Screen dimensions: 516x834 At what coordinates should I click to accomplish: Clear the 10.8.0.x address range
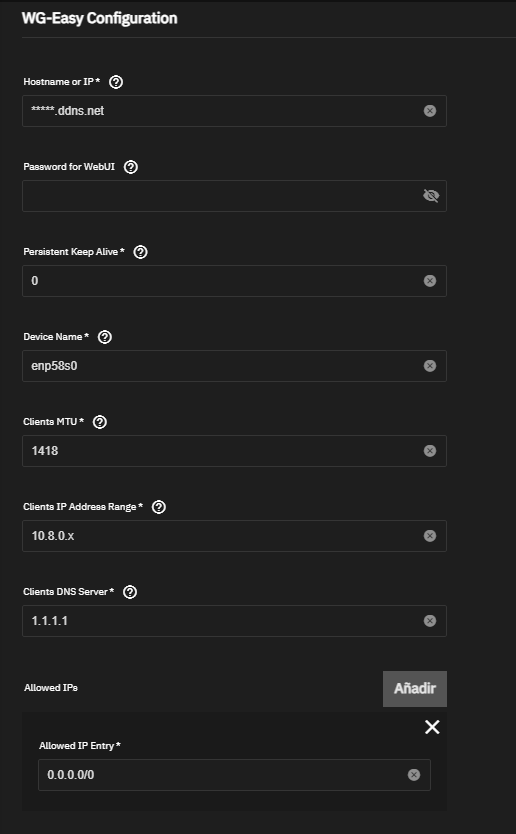430,536
